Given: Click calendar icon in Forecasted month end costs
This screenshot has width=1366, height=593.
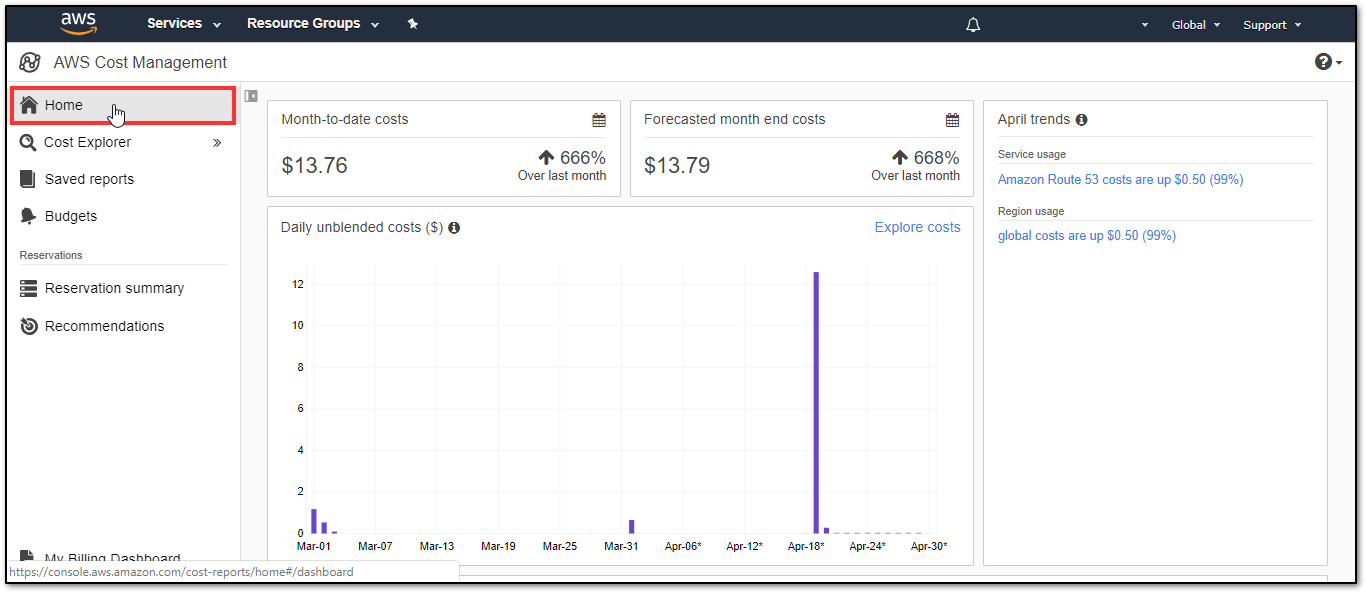Looking at the screenshot, I should [x=952, y=120].
